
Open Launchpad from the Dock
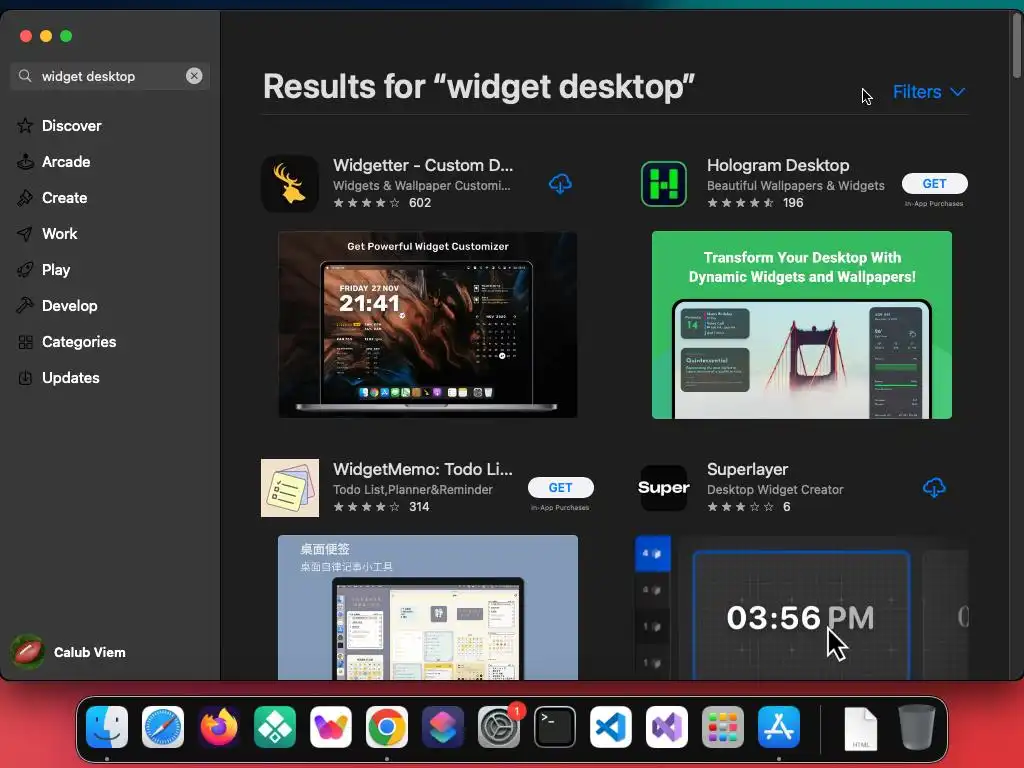723,727
